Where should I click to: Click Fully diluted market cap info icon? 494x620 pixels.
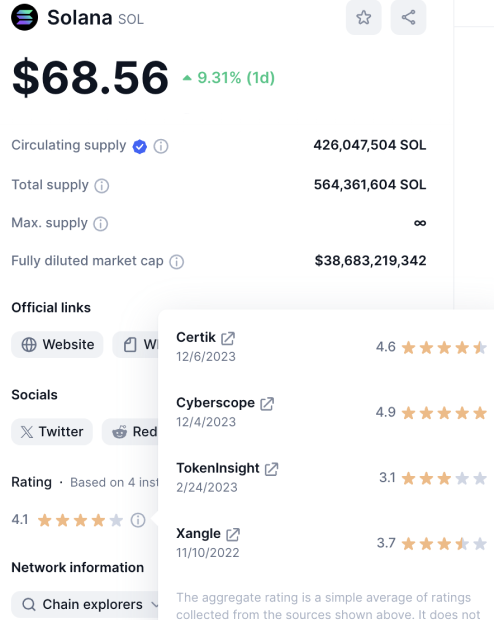point(176,262)
